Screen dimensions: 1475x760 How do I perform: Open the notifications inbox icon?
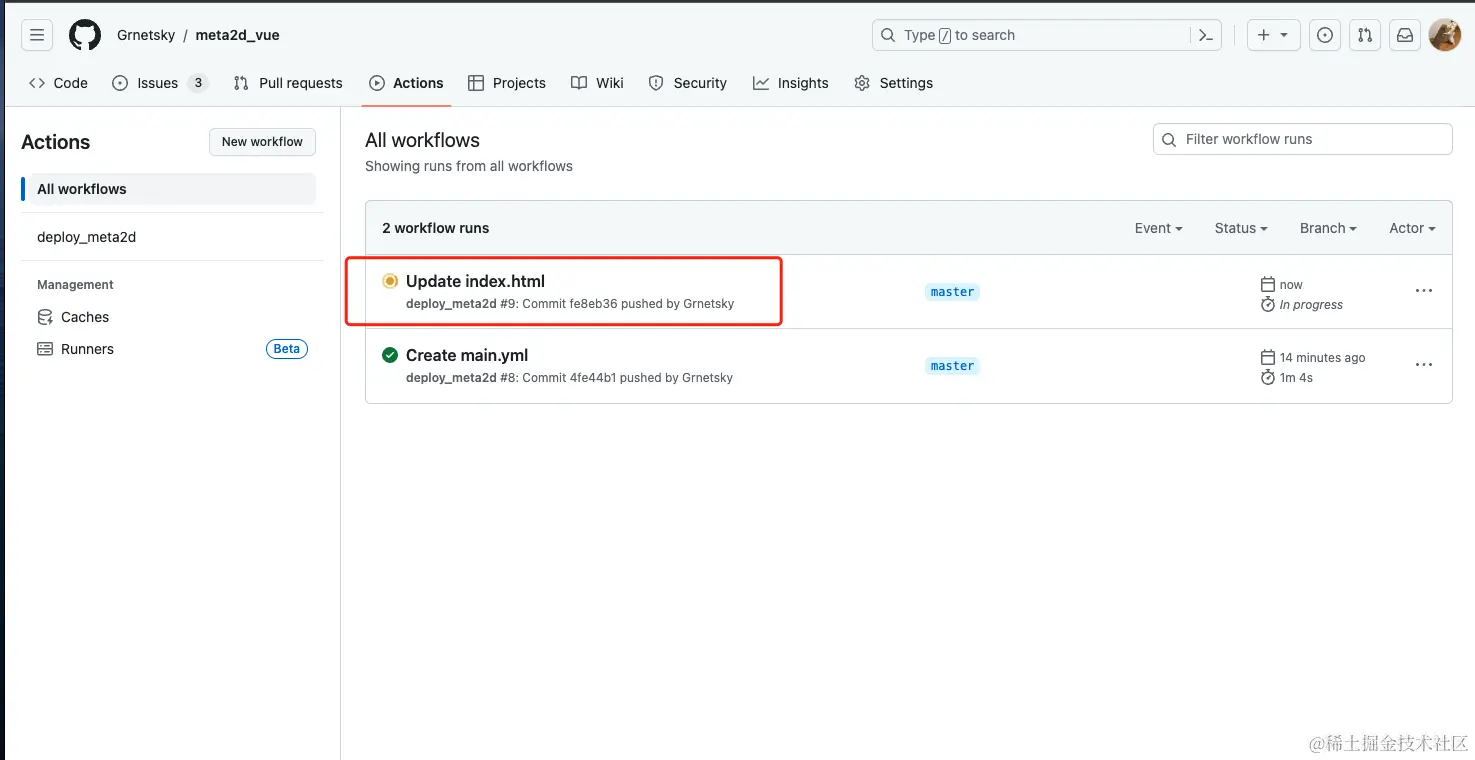click(x=1405, y=35)
